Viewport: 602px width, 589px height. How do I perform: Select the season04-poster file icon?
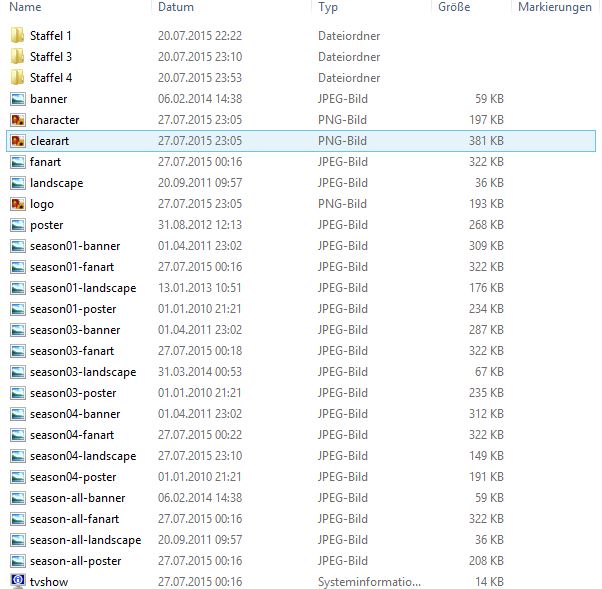[x=18, y=477]
